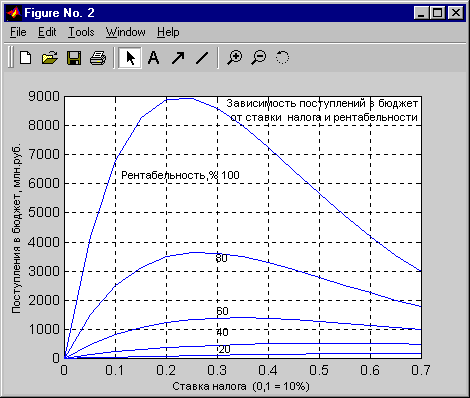Click the curve label '80'

[x=221, y=258]
